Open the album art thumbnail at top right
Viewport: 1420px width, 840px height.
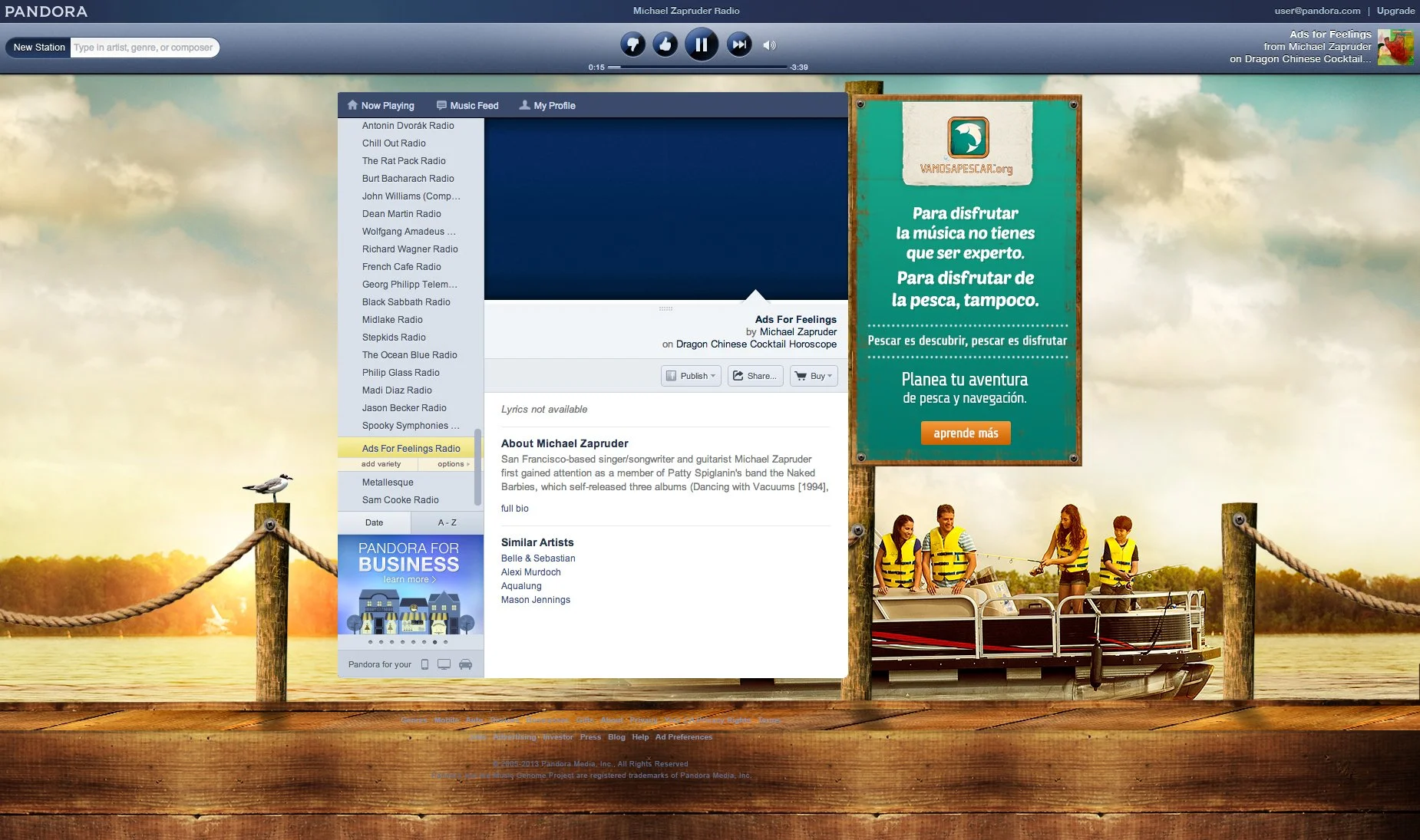(x=1395, y=47)
